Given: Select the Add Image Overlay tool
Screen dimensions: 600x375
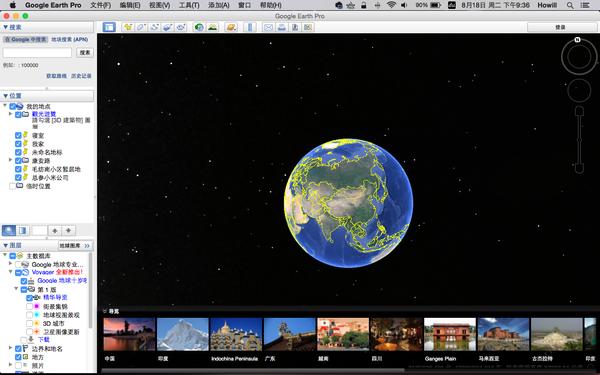Looking at the screenshot, I should pyautogui.click(x=168, y=27).
